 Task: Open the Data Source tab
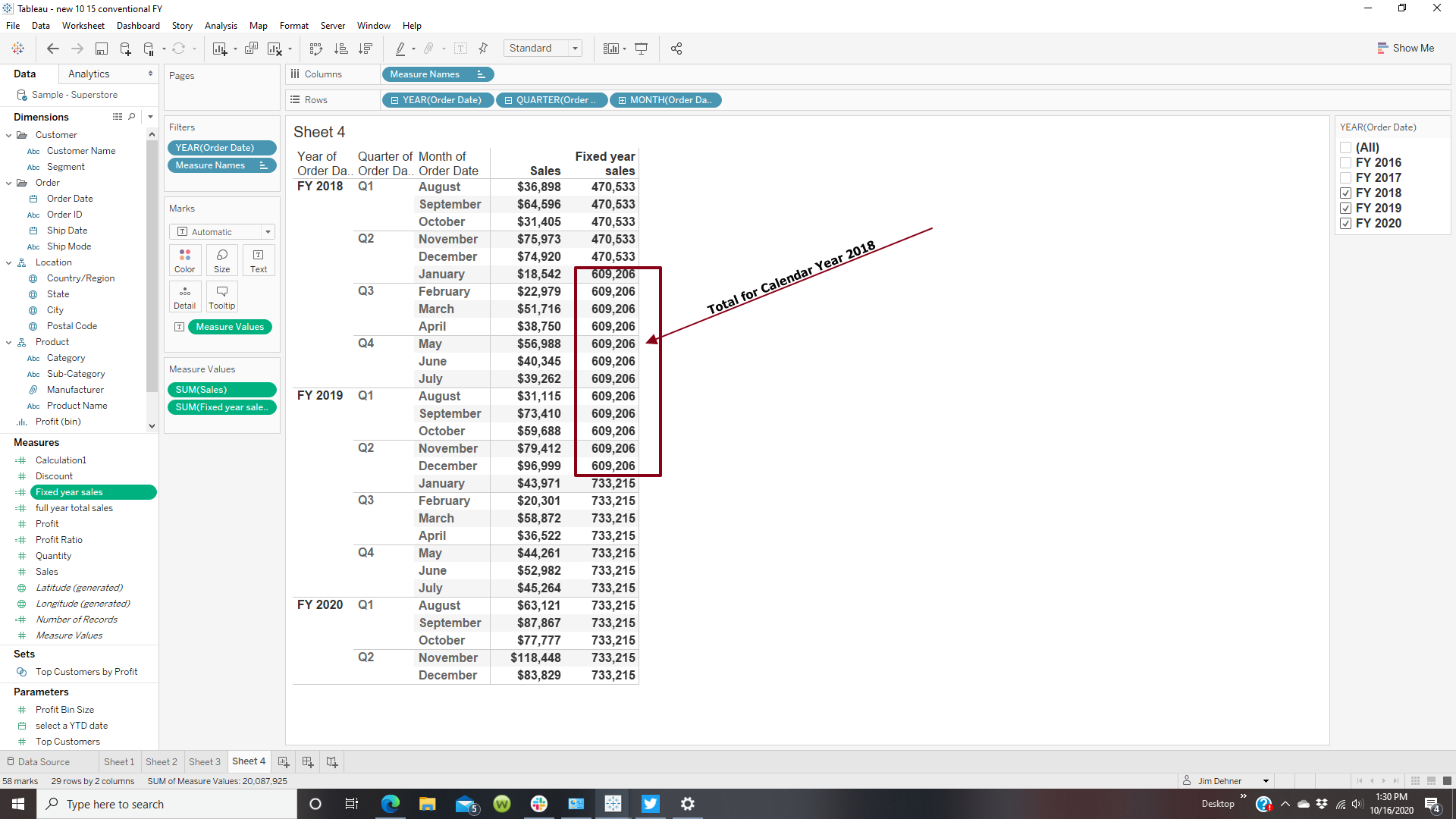(x=38, y=761)
